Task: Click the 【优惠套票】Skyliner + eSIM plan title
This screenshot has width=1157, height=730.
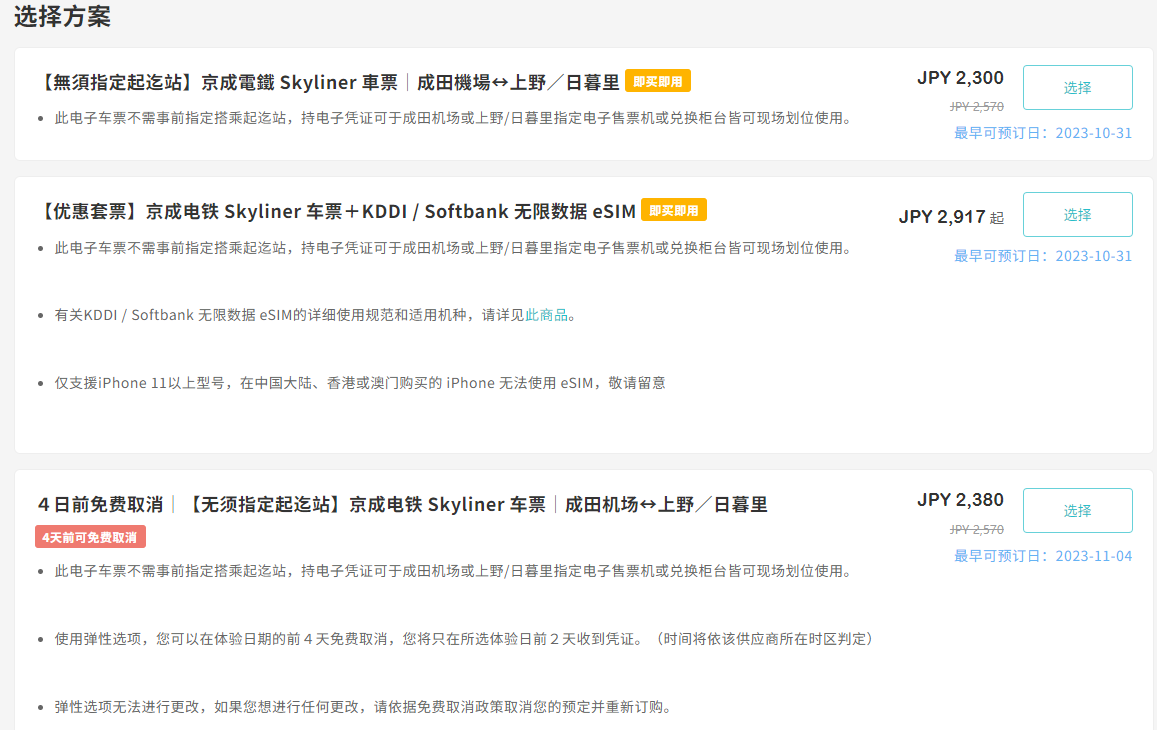Action: click(x=336, y=212)
